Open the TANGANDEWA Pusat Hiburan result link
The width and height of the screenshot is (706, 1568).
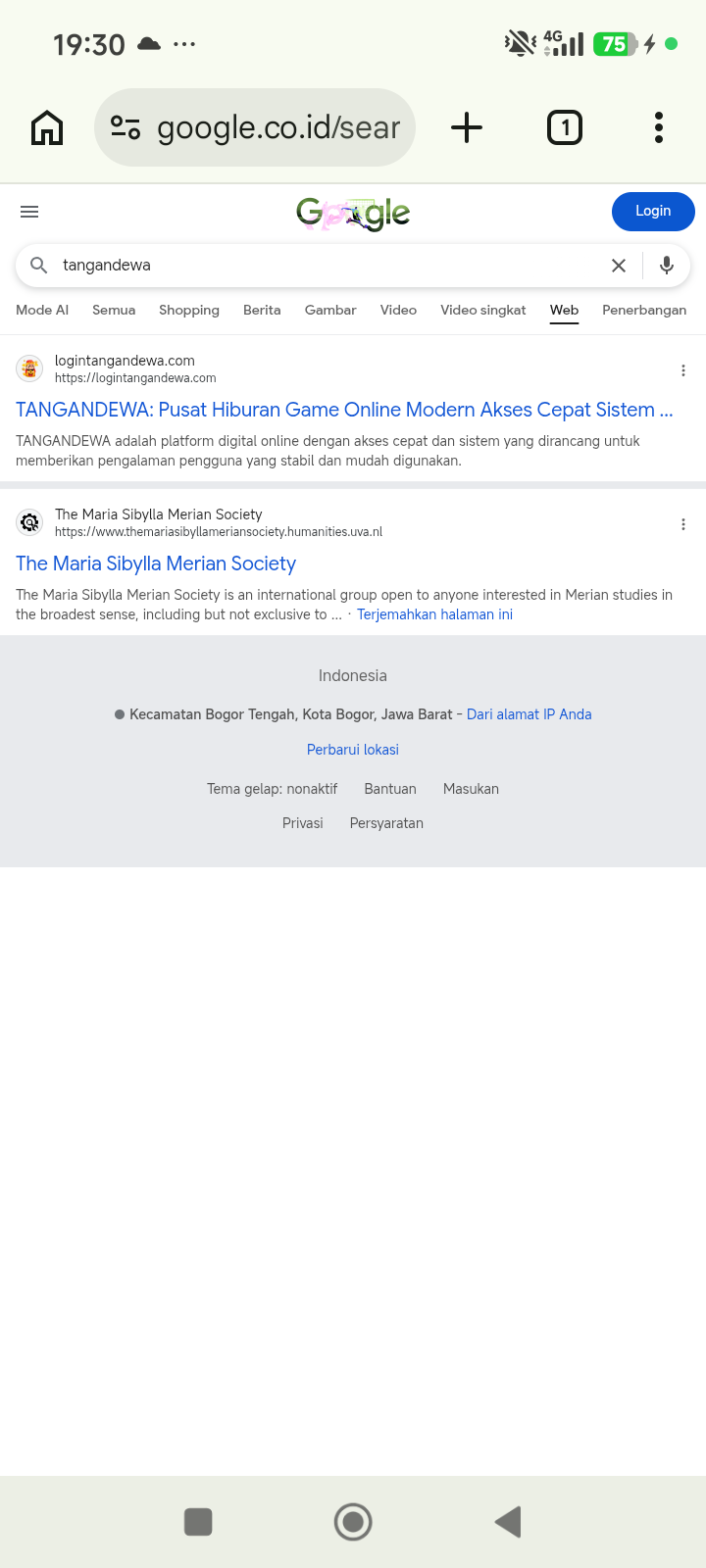(344, 410)
